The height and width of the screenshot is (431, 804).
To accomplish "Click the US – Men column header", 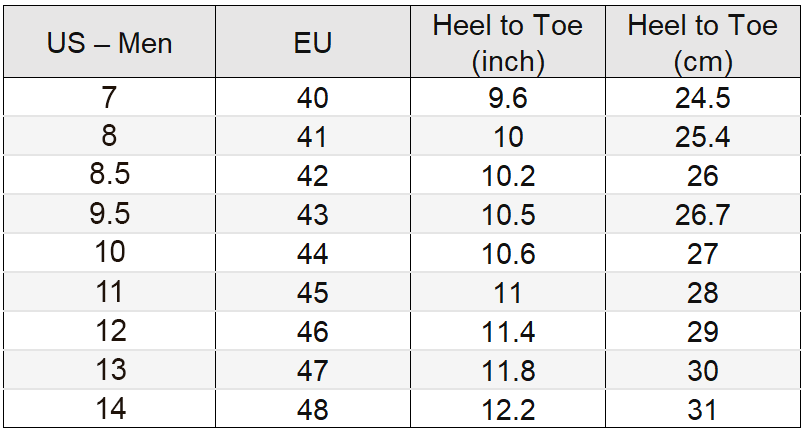I will pyautogui.click(x=109, y=42).
